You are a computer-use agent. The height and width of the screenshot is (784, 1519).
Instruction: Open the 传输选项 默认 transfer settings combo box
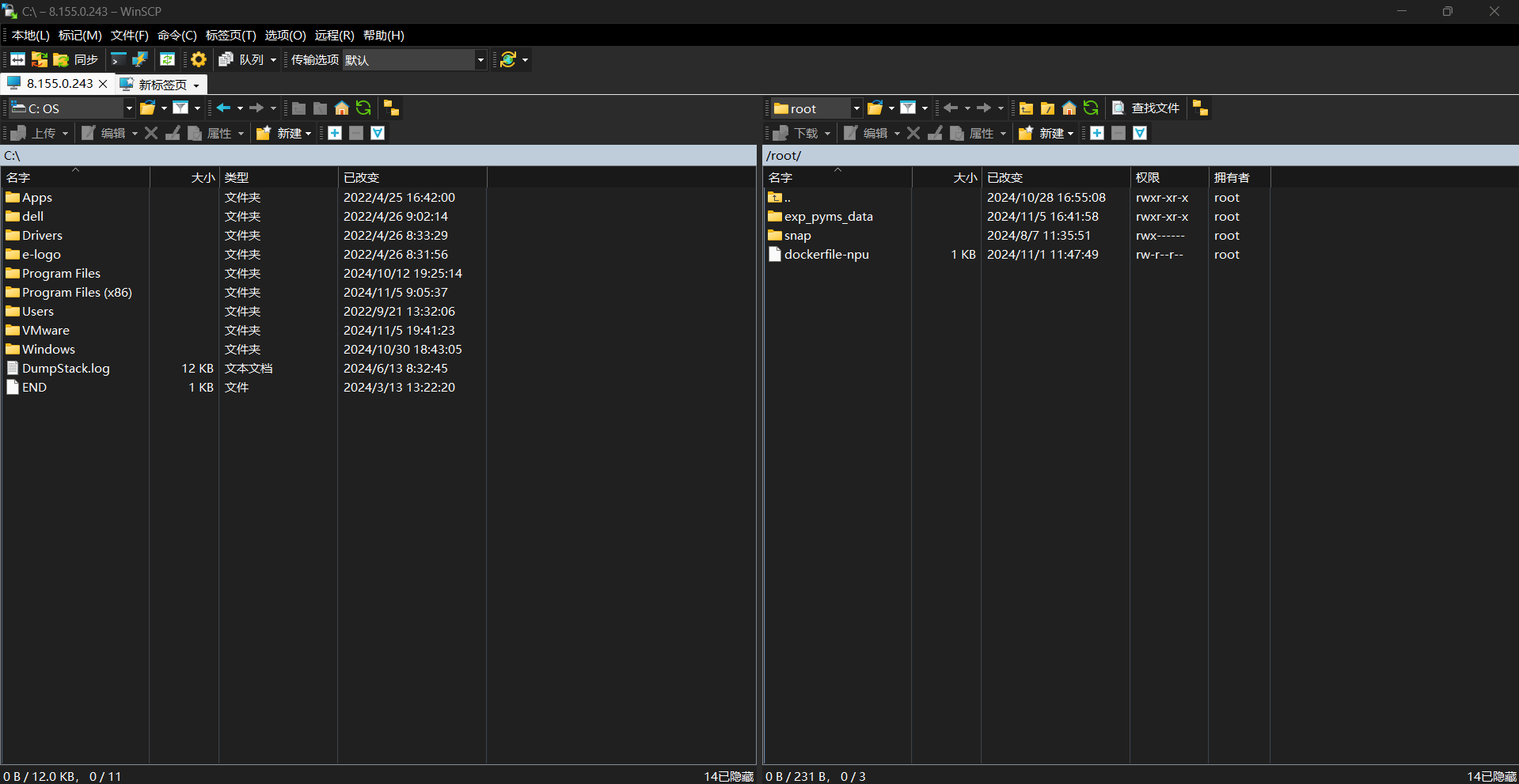point(414,59)
